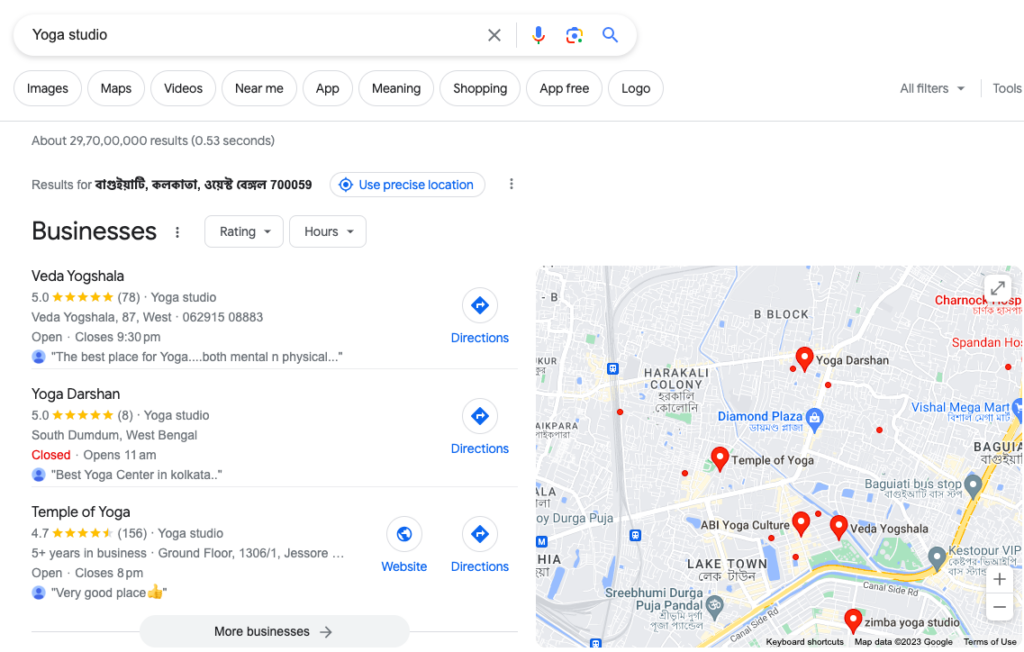Open Businesses section more options menu

[178, 232]
